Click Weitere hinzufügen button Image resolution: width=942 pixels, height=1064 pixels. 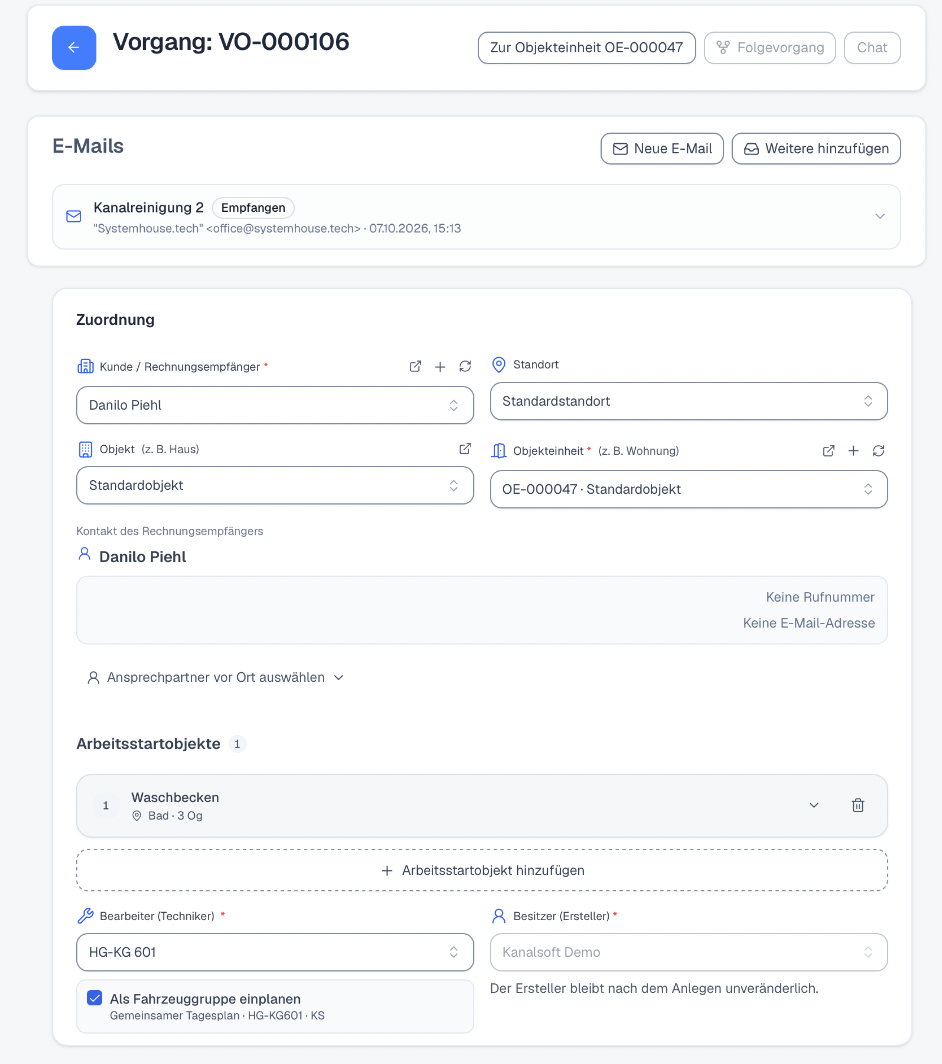[816, 149]
